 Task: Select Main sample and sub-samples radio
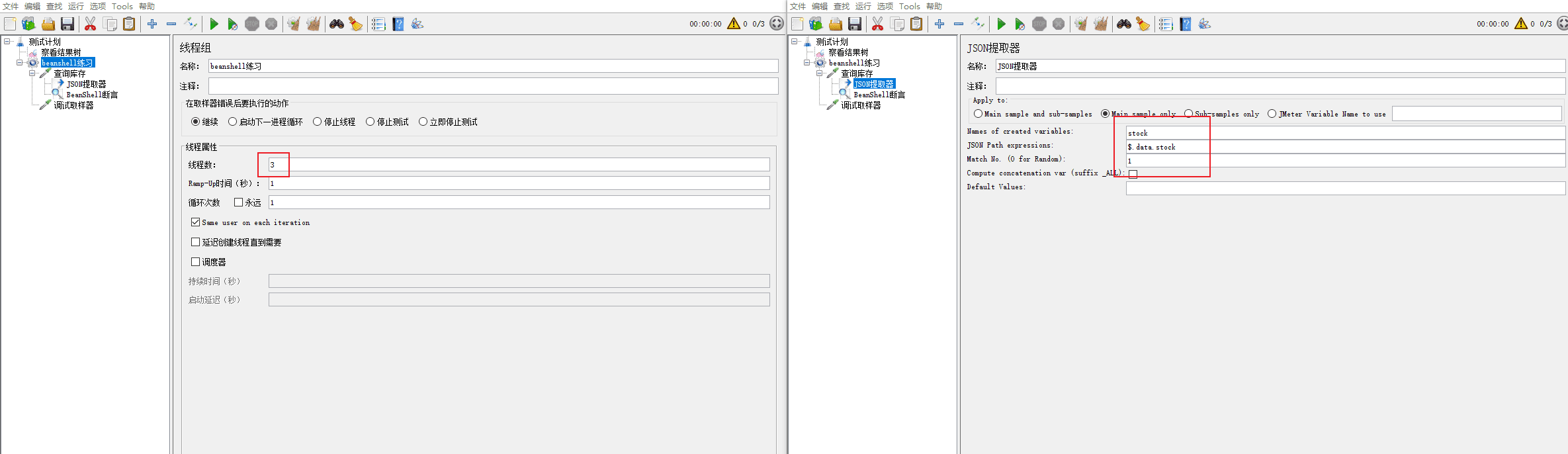point(978,114)
